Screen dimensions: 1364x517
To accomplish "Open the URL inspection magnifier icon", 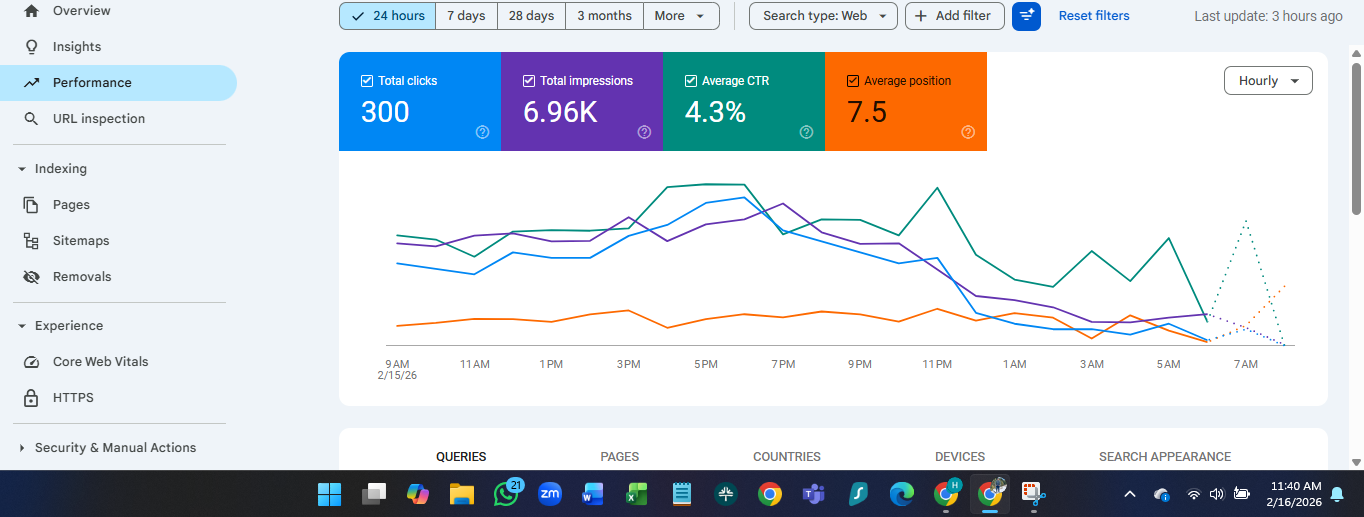I will [x=32, y=119].
